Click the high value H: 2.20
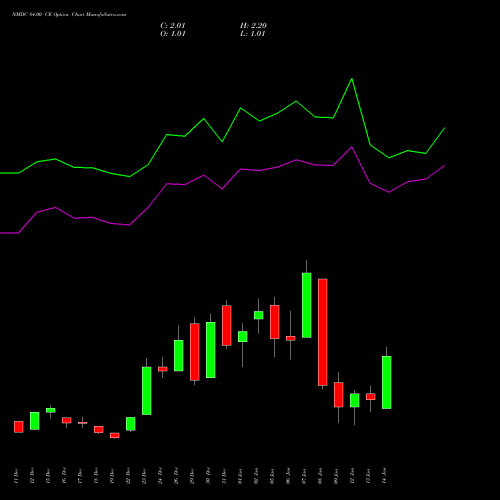The width and height of the screenshot is (500, 500). point(253,26)
